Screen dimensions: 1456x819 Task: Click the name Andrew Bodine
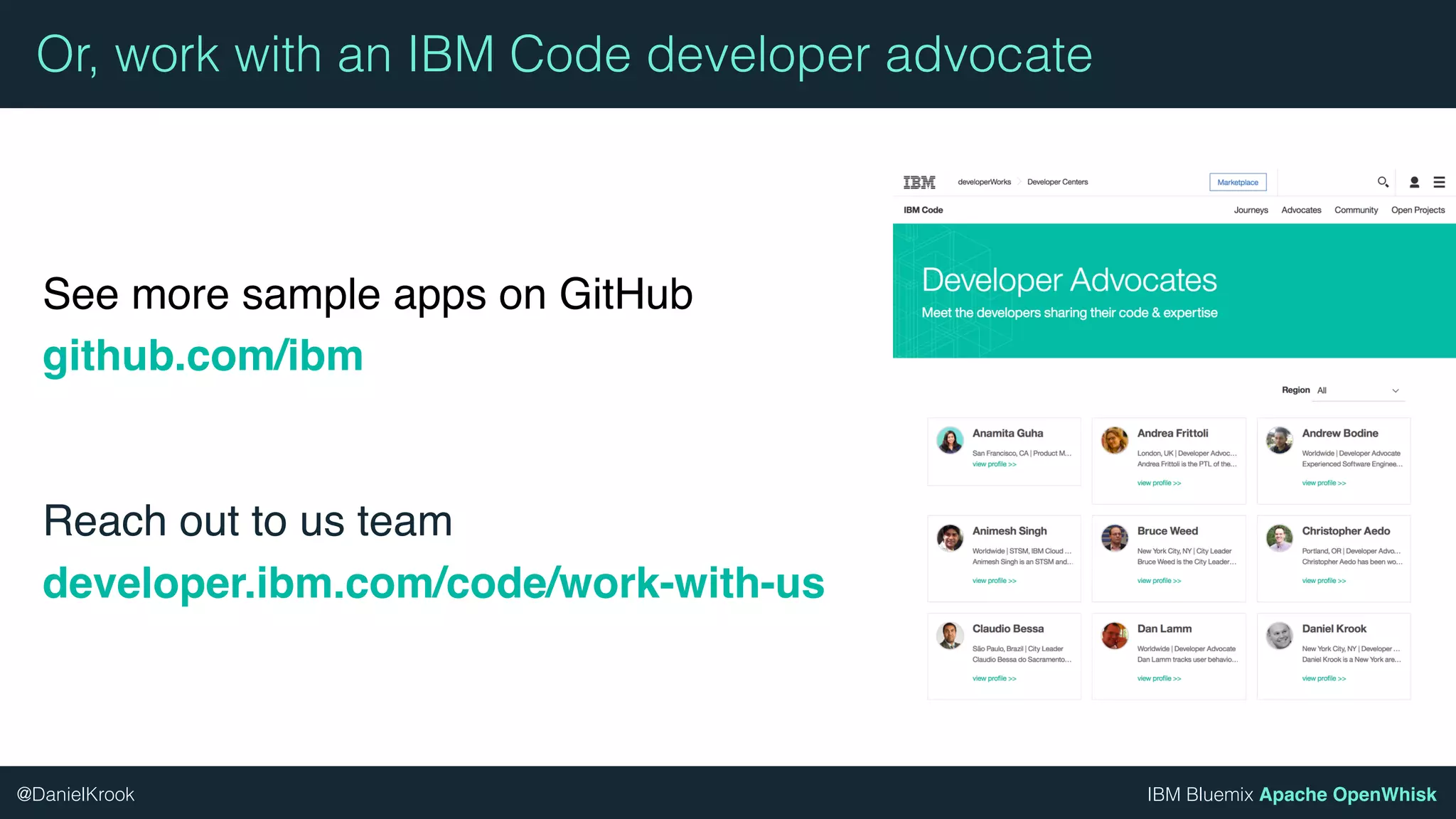pyautogui.click(x=1340, y=433)
